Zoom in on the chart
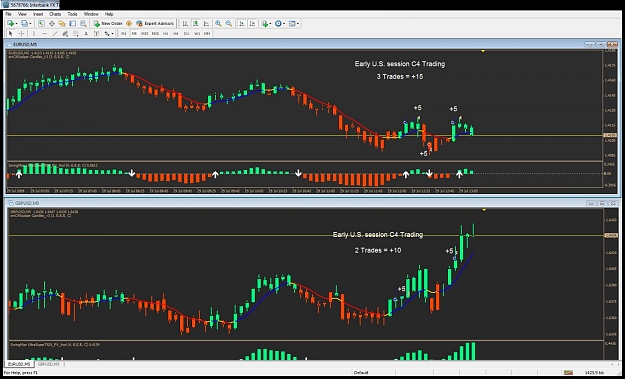The height and width of the screenshot is (379, 625). tap(218, 24)
